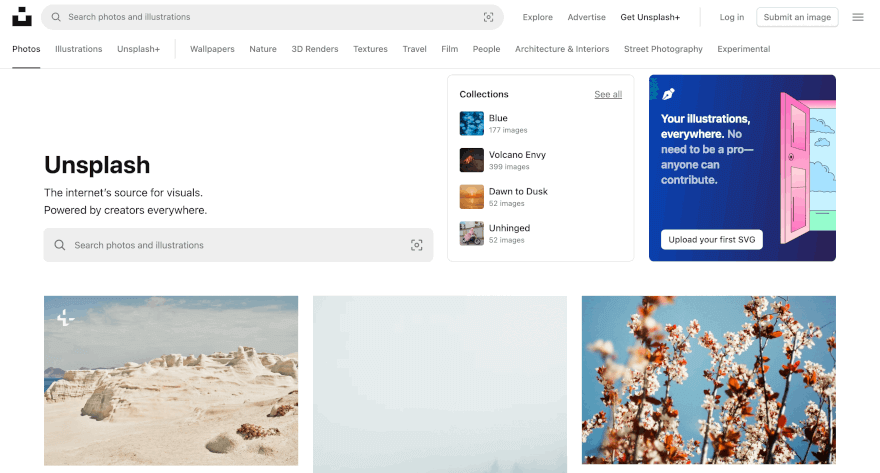
Task: Open Textures category
Action: [x=370, y=49]
